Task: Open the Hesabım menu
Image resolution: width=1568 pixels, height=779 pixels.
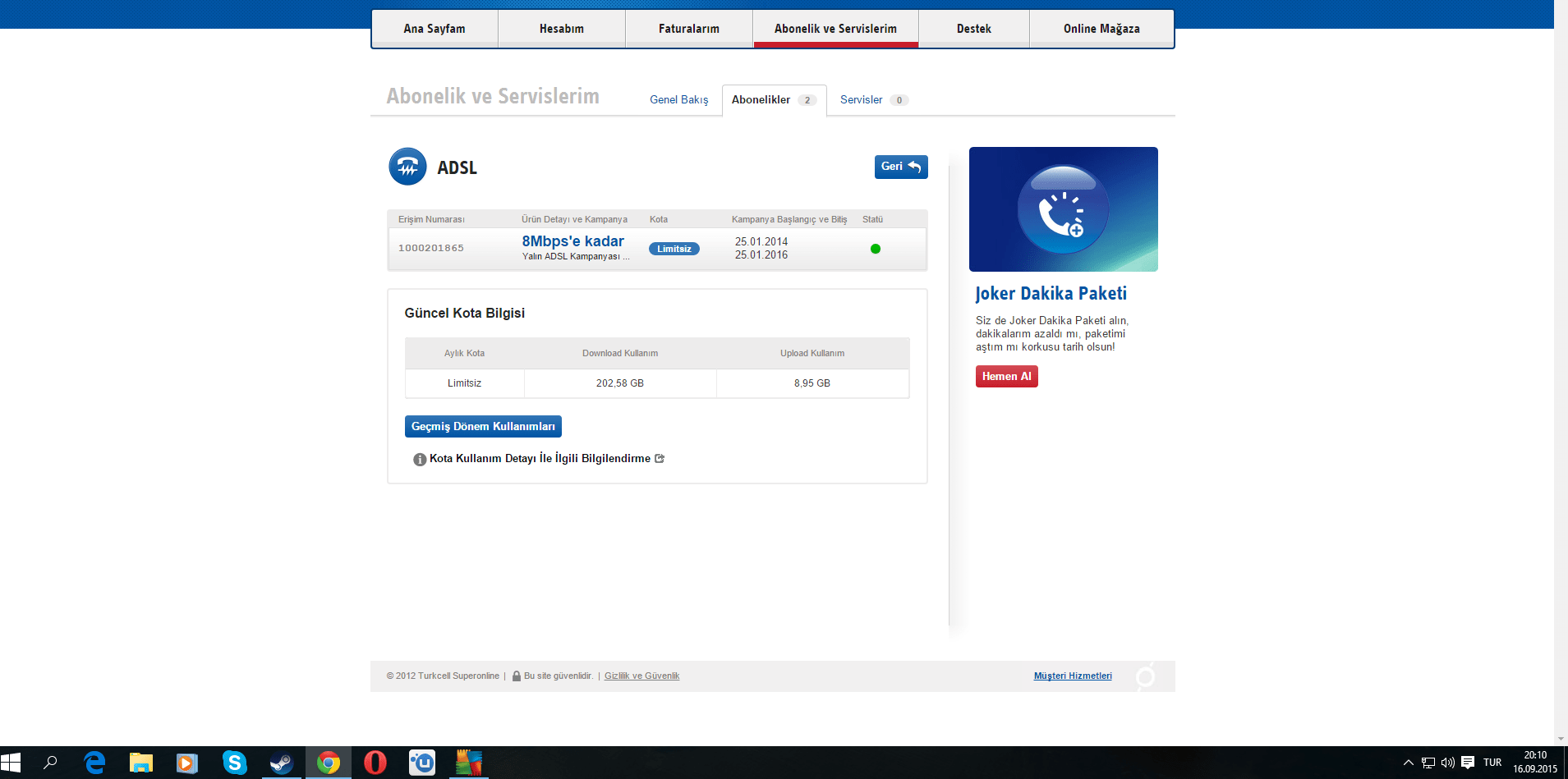Action: pos(562,29)
